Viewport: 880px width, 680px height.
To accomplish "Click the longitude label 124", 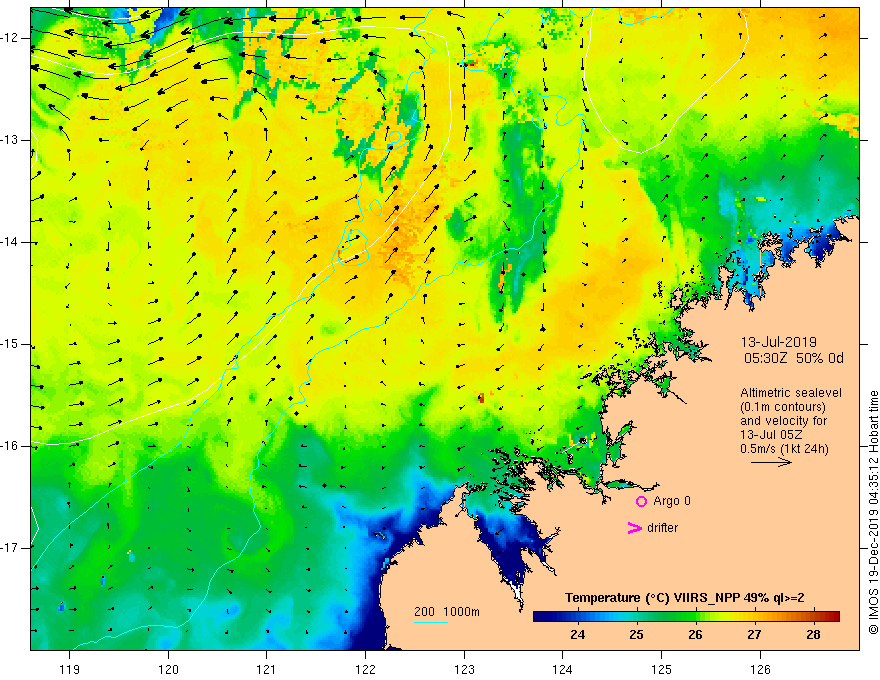I will click(563, 669).
